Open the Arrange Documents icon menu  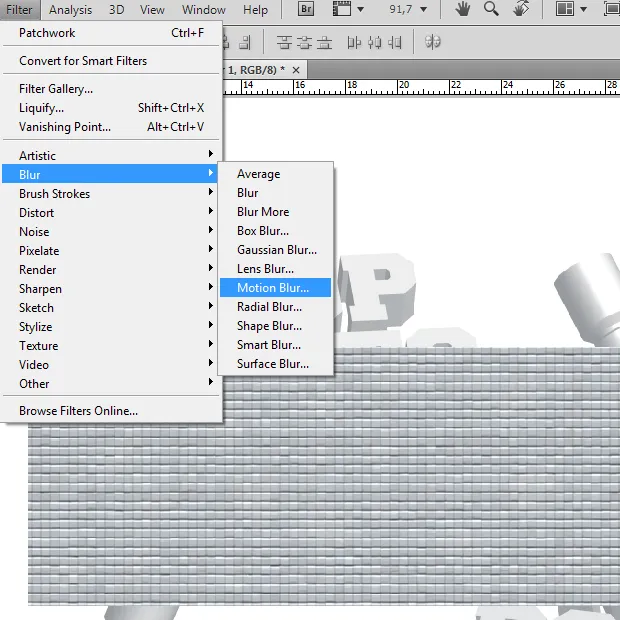570,10
